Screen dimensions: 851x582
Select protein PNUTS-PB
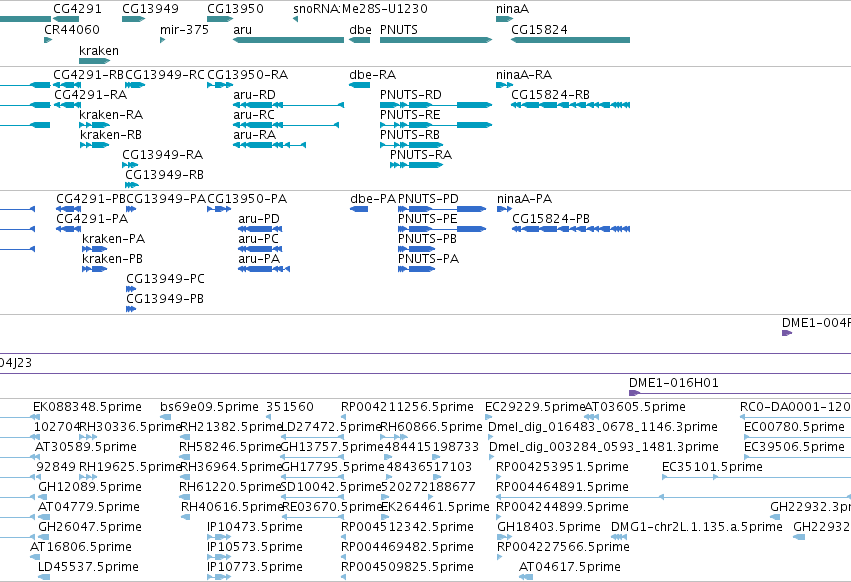click(416, 249)
